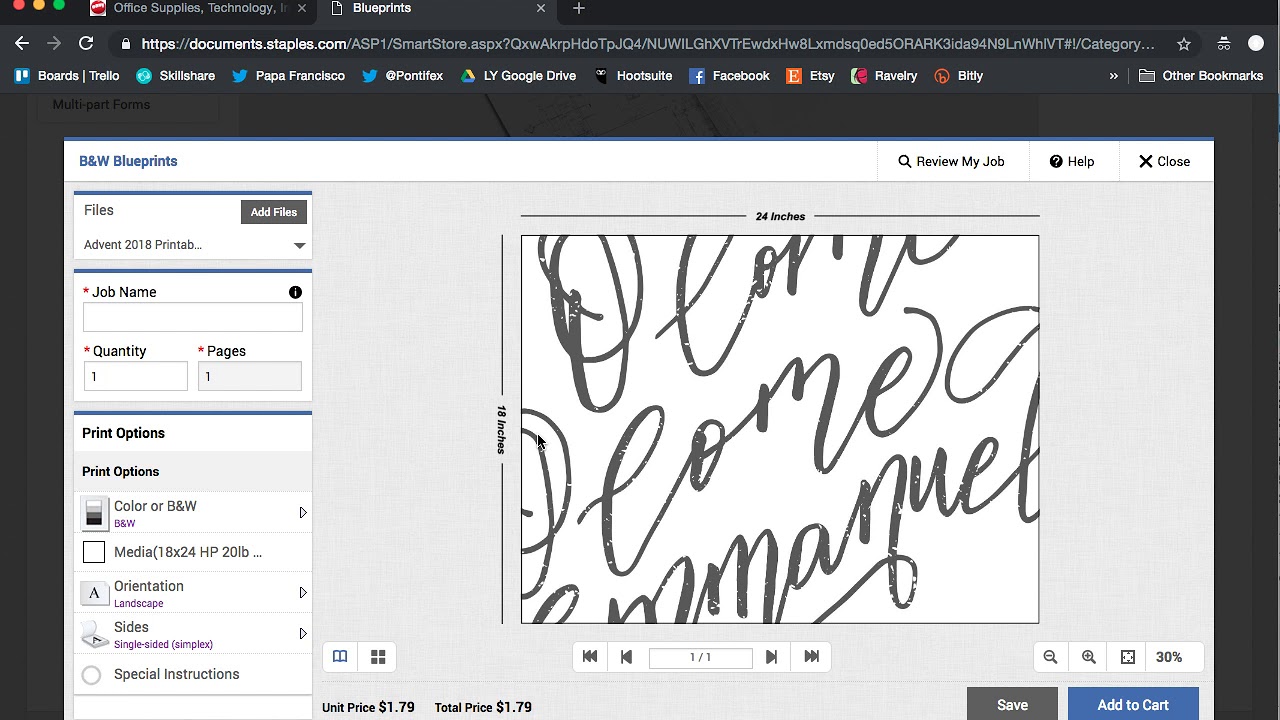
Task: Open a new browser tab
Action: click(x=579, y=9)
